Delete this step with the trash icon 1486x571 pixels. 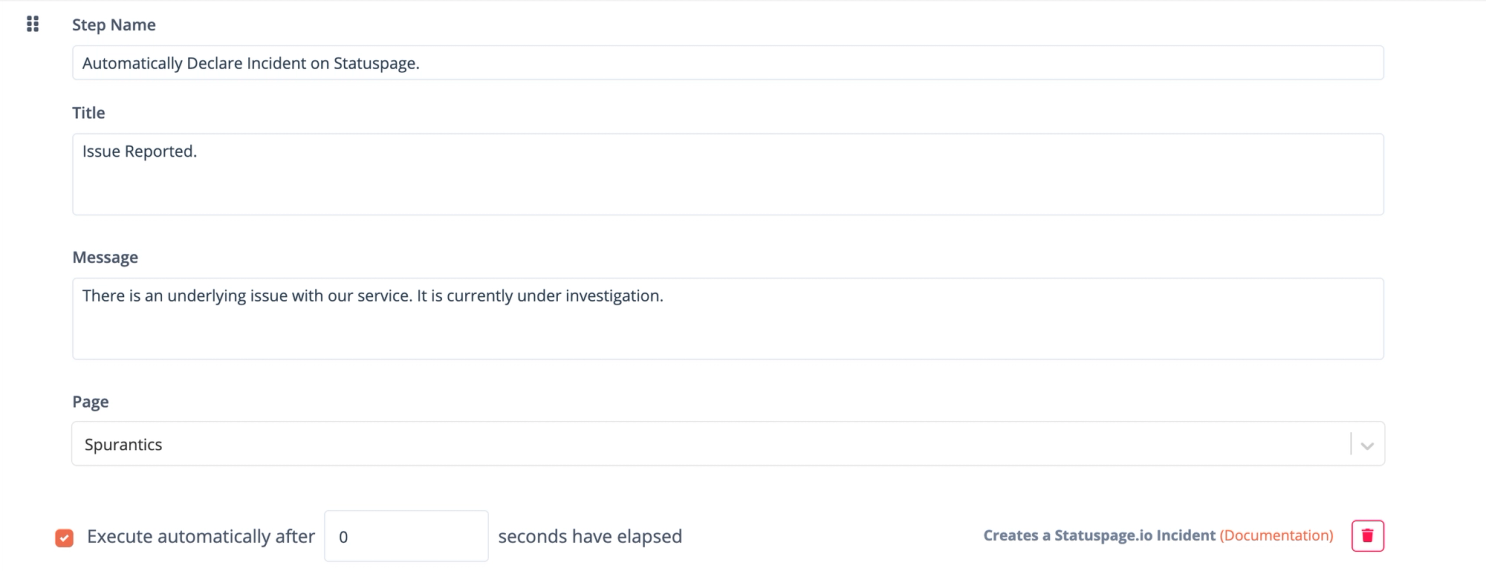click(x=1368, y=536)
